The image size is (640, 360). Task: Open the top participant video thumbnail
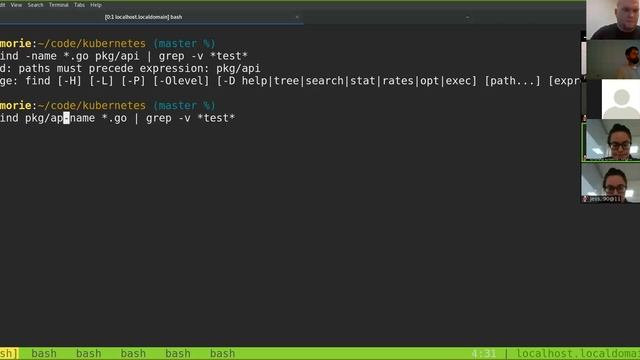point(613,20)
